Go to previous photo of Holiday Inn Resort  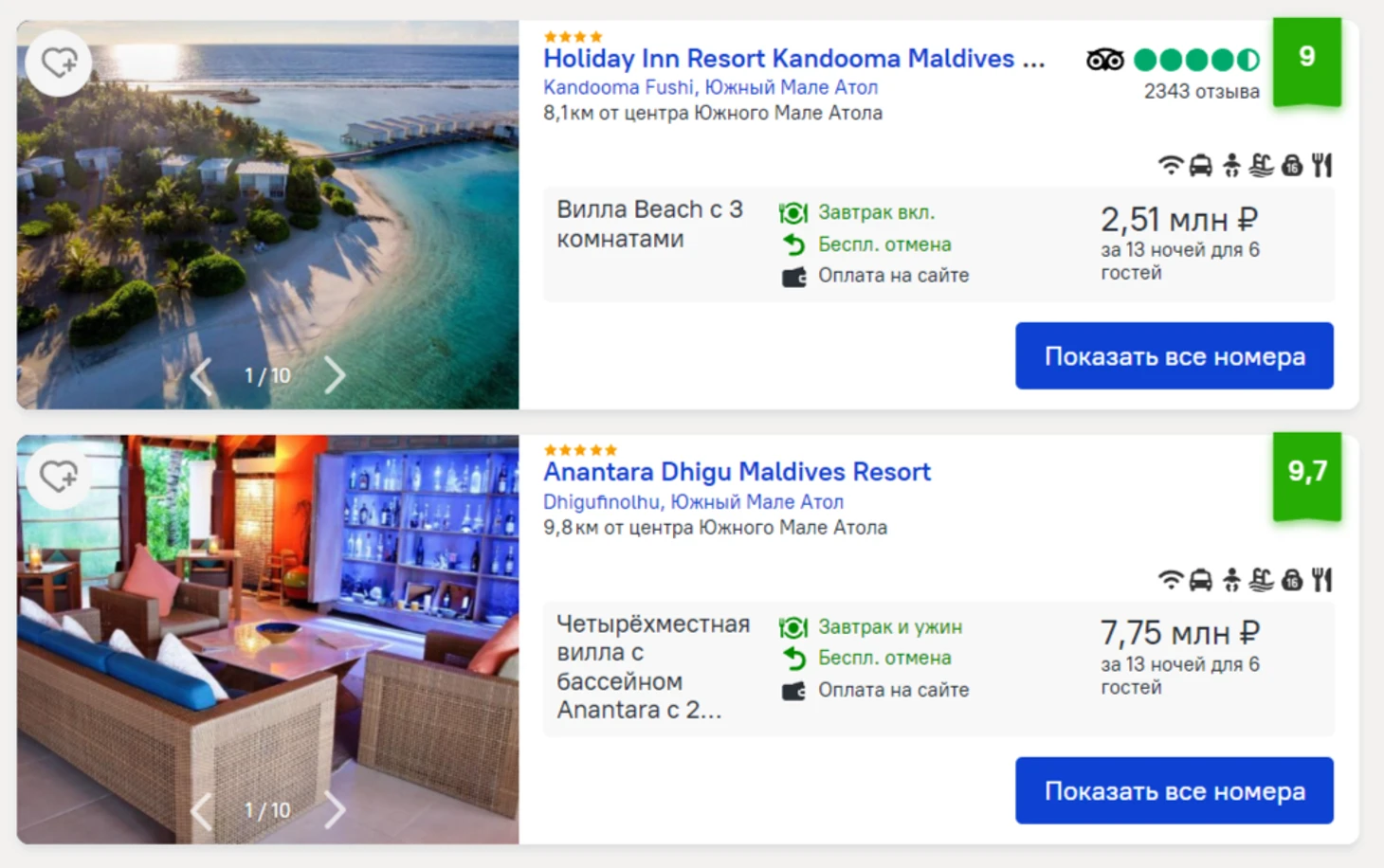201,376
